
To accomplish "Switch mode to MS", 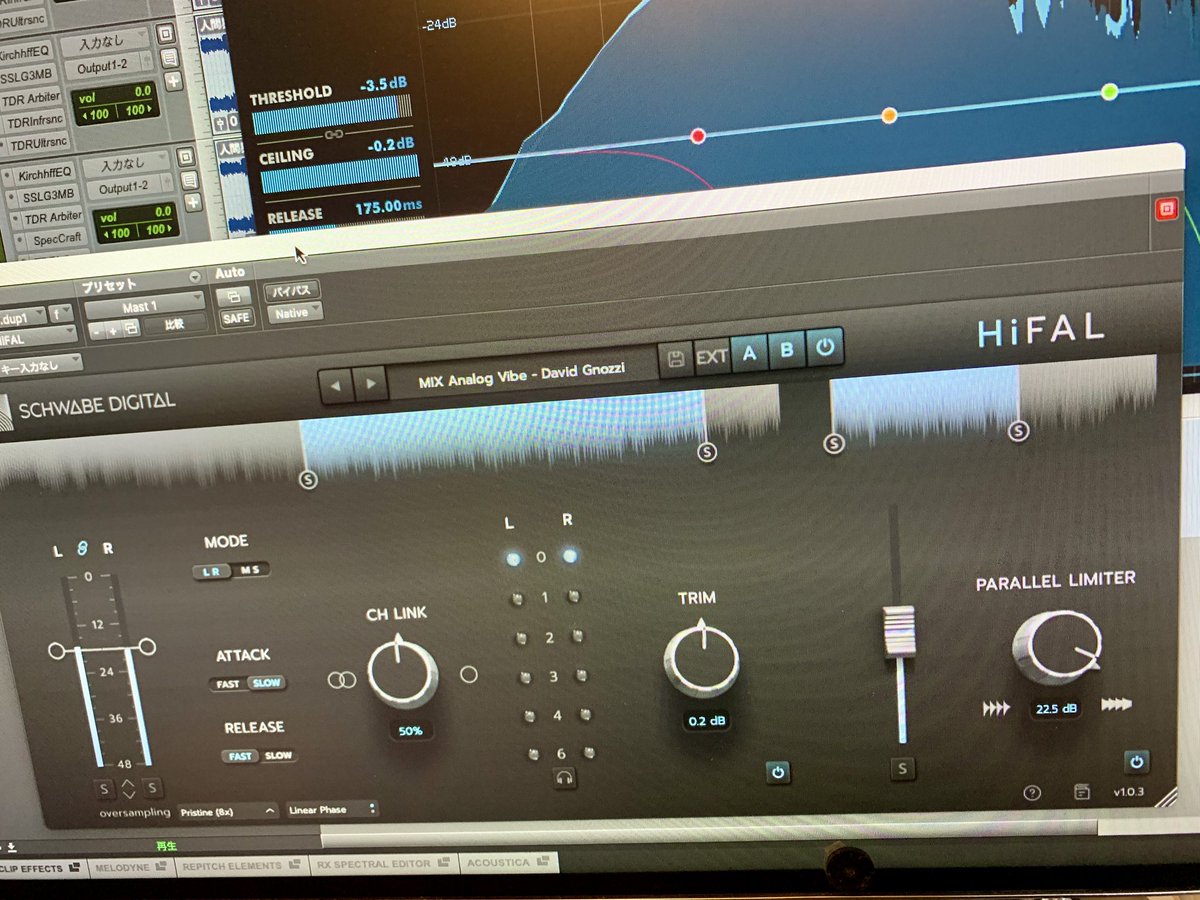I will point(249,571).
